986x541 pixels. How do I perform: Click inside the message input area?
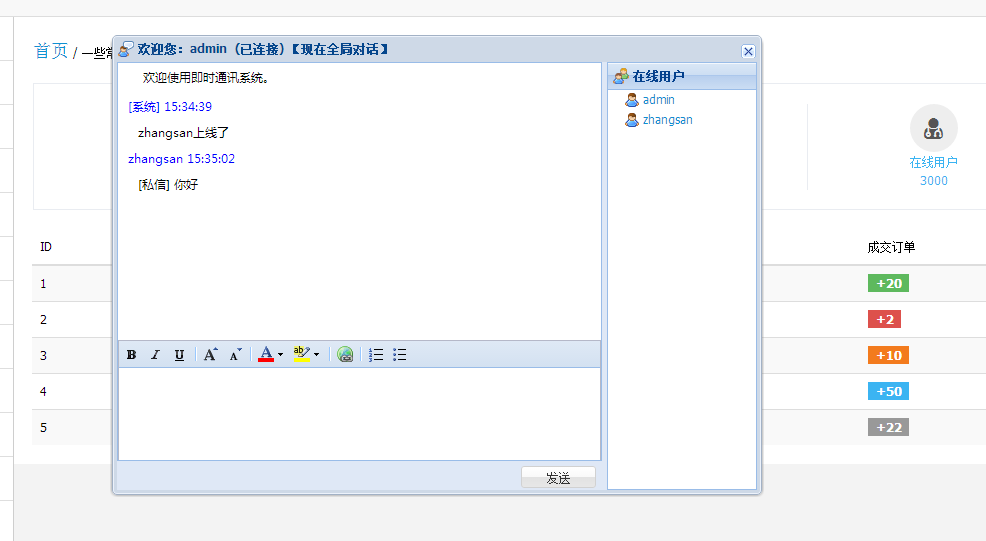[x=360, y=414]
